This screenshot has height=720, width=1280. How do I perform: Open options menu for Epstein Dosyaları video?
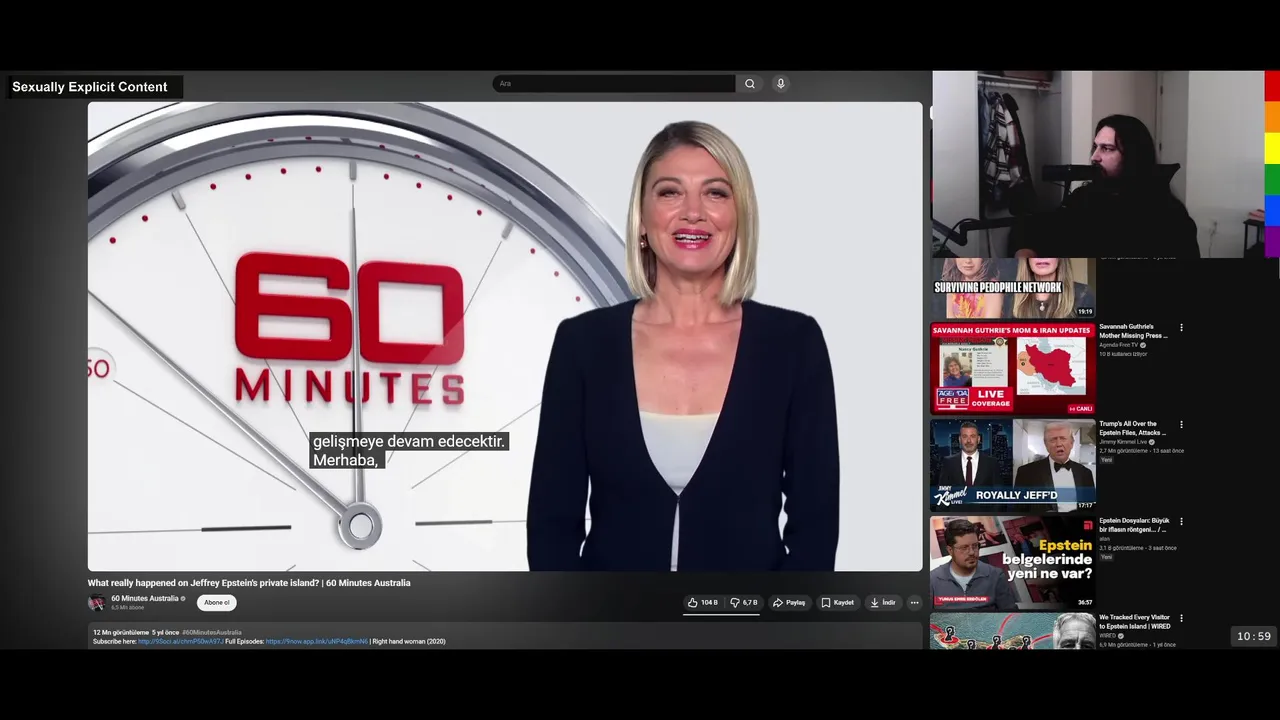pyautogui.click(x=1181, y=522)
